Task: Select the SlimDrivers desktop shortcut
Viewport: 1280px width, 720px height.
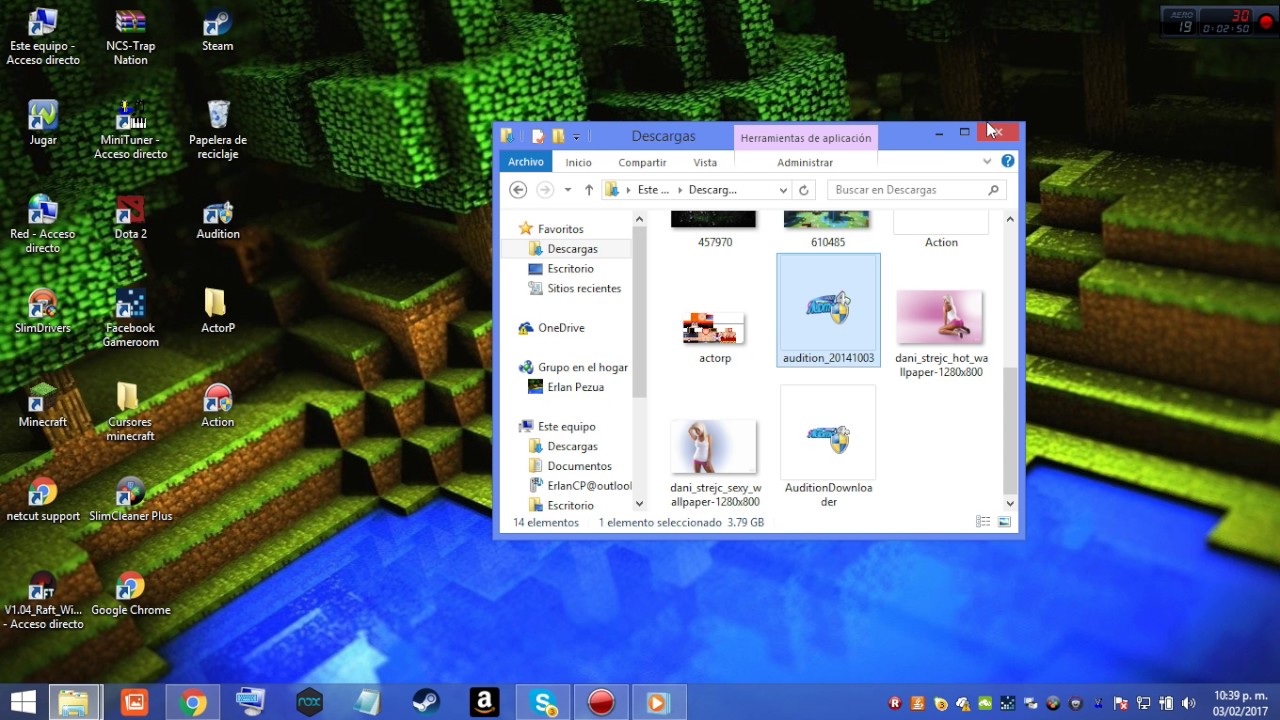Action: [x=42, y=311]
